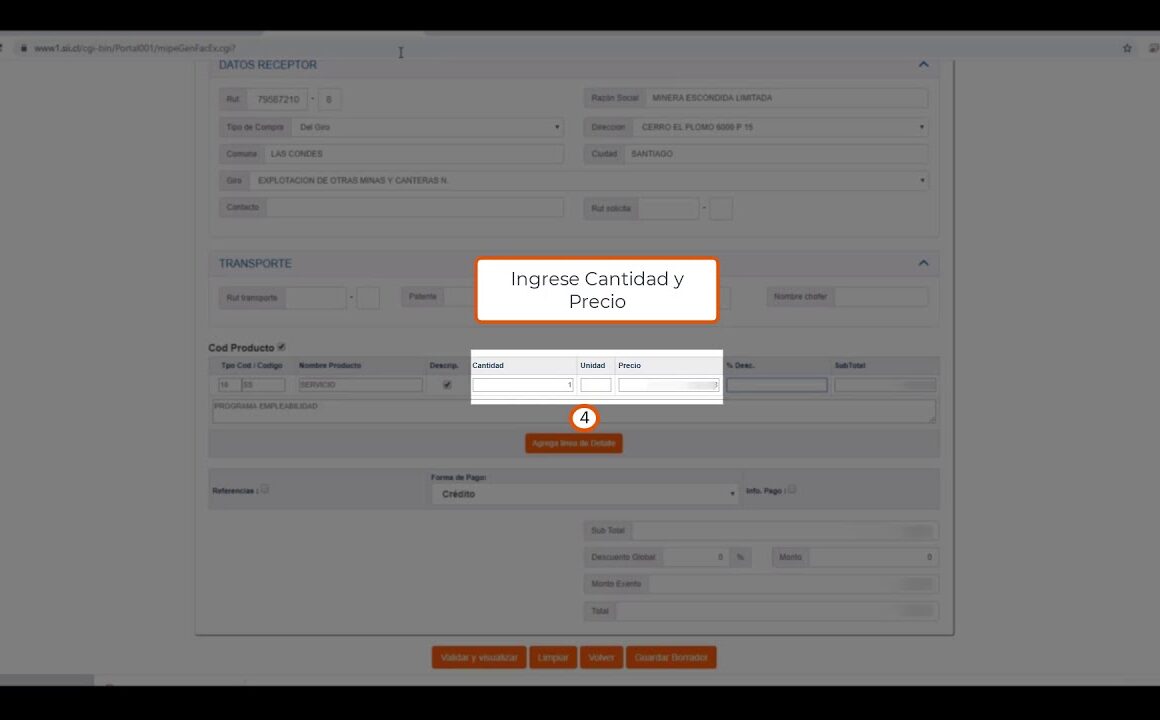Click the Rut transporte number field
The height and width of the screenshot is (720, 1160).
[315, 298]
